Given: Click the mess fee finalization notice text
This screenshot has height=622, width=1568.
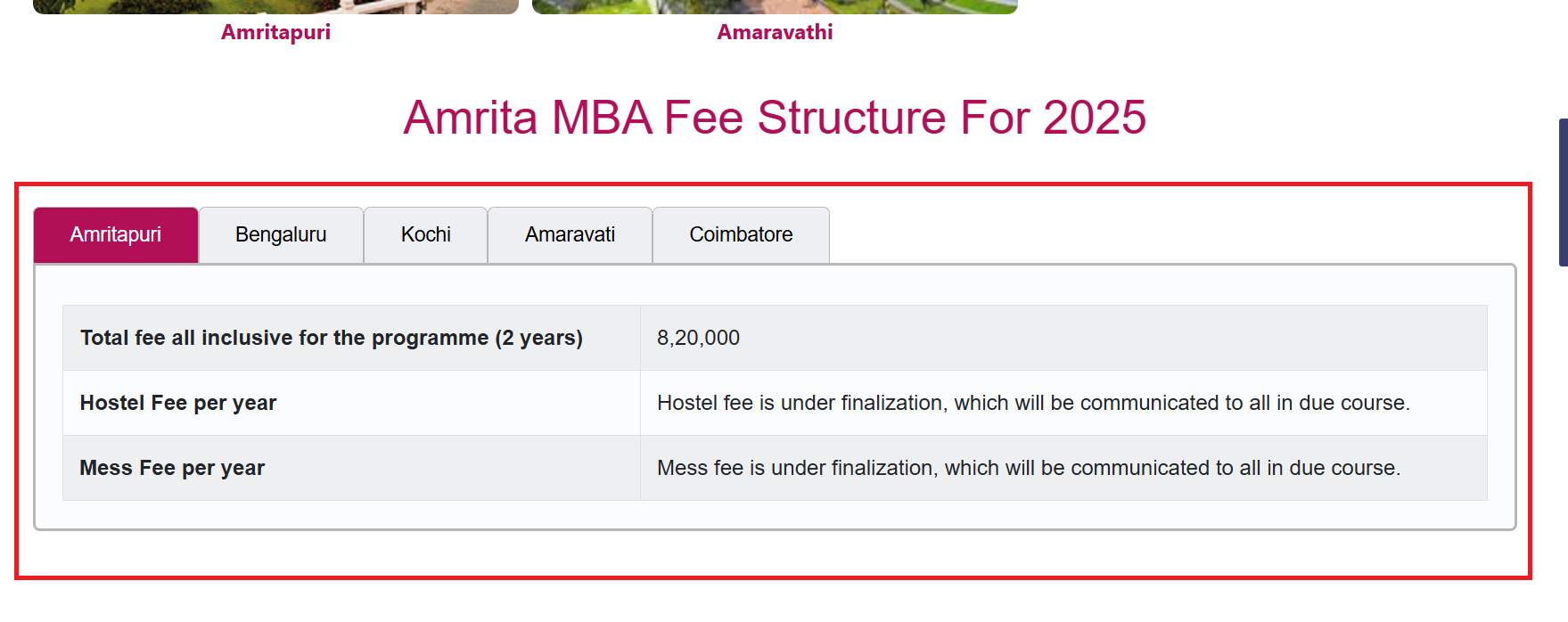Looking at the screenshot, I should coord(1029,467).
